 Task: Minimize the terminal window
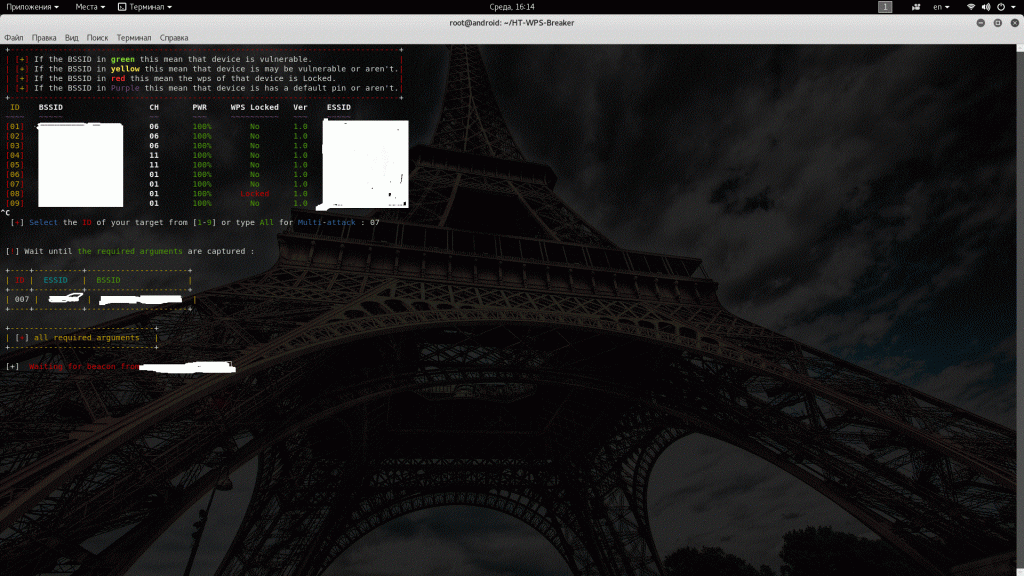pyautogui.click(x=979, y=22)
